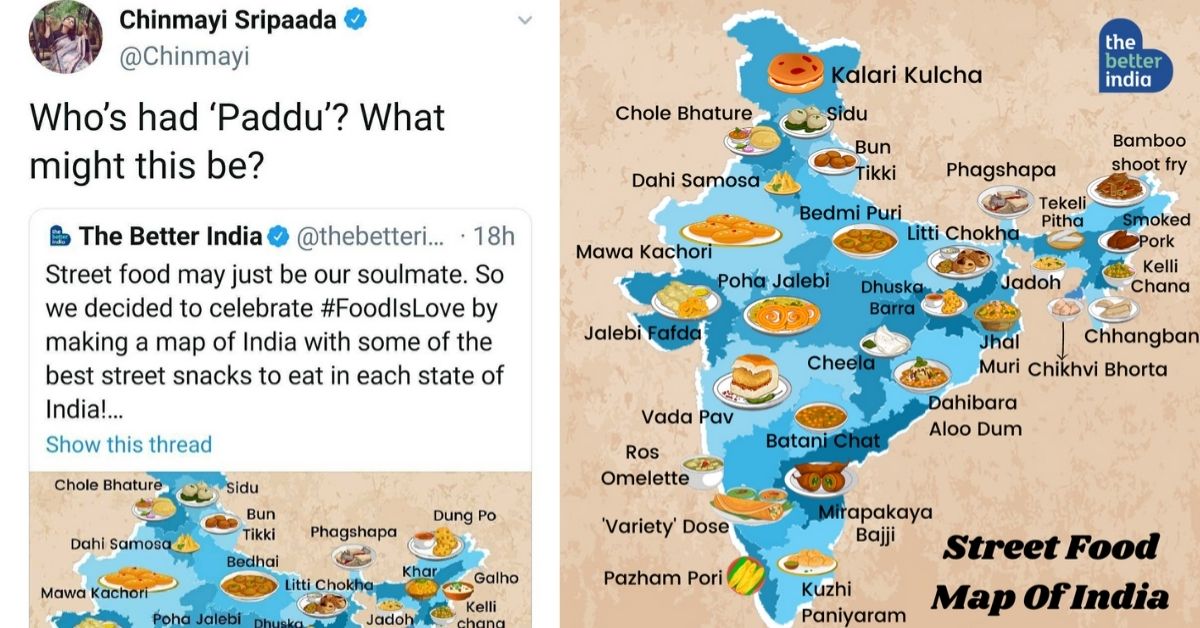
Task: Click the Mawa Kachori plate icon
Action: (x=730, y=230)
